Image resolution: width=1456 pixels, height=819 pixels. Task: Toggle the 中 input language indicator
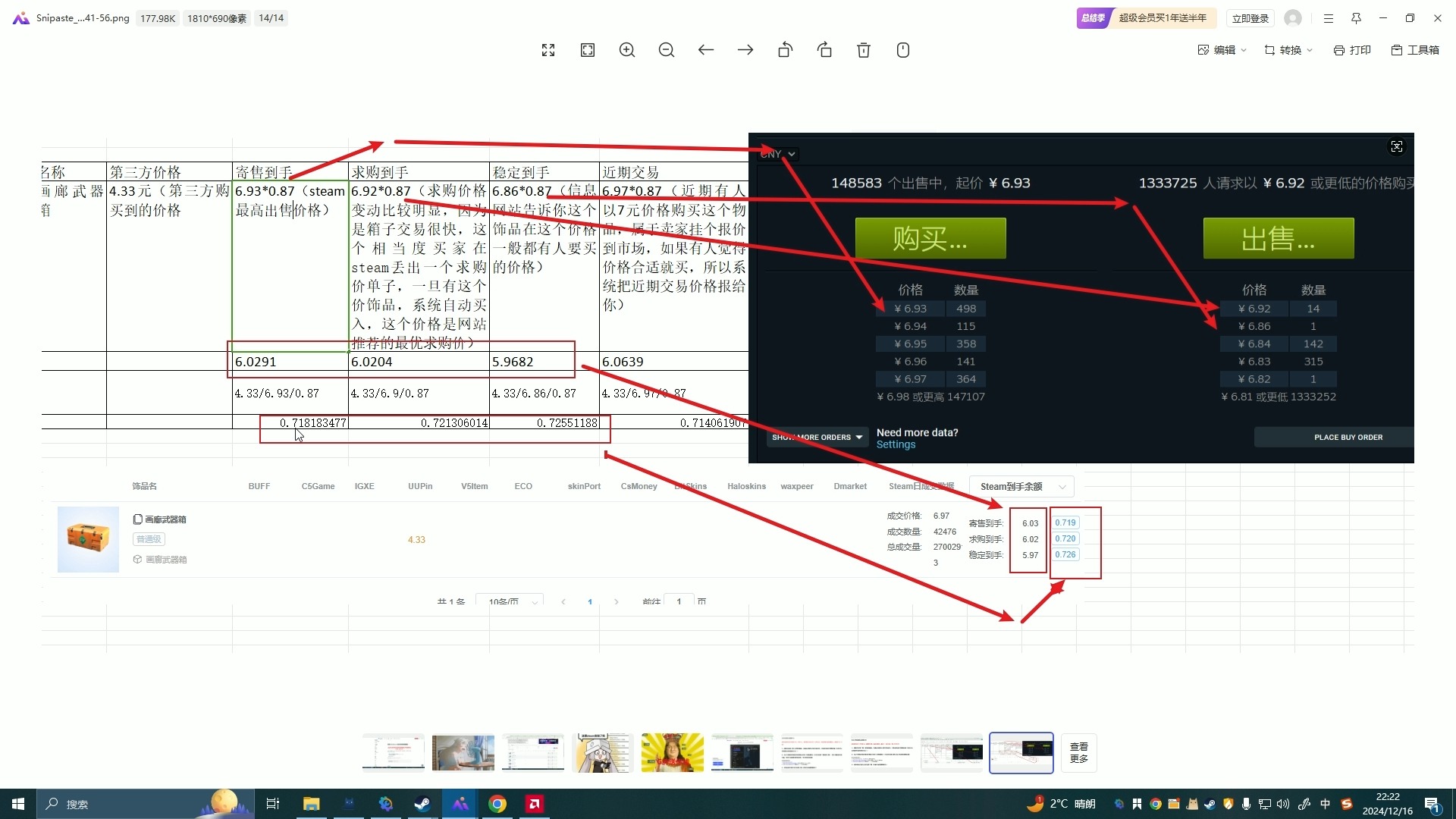[x=1325, y=804]
